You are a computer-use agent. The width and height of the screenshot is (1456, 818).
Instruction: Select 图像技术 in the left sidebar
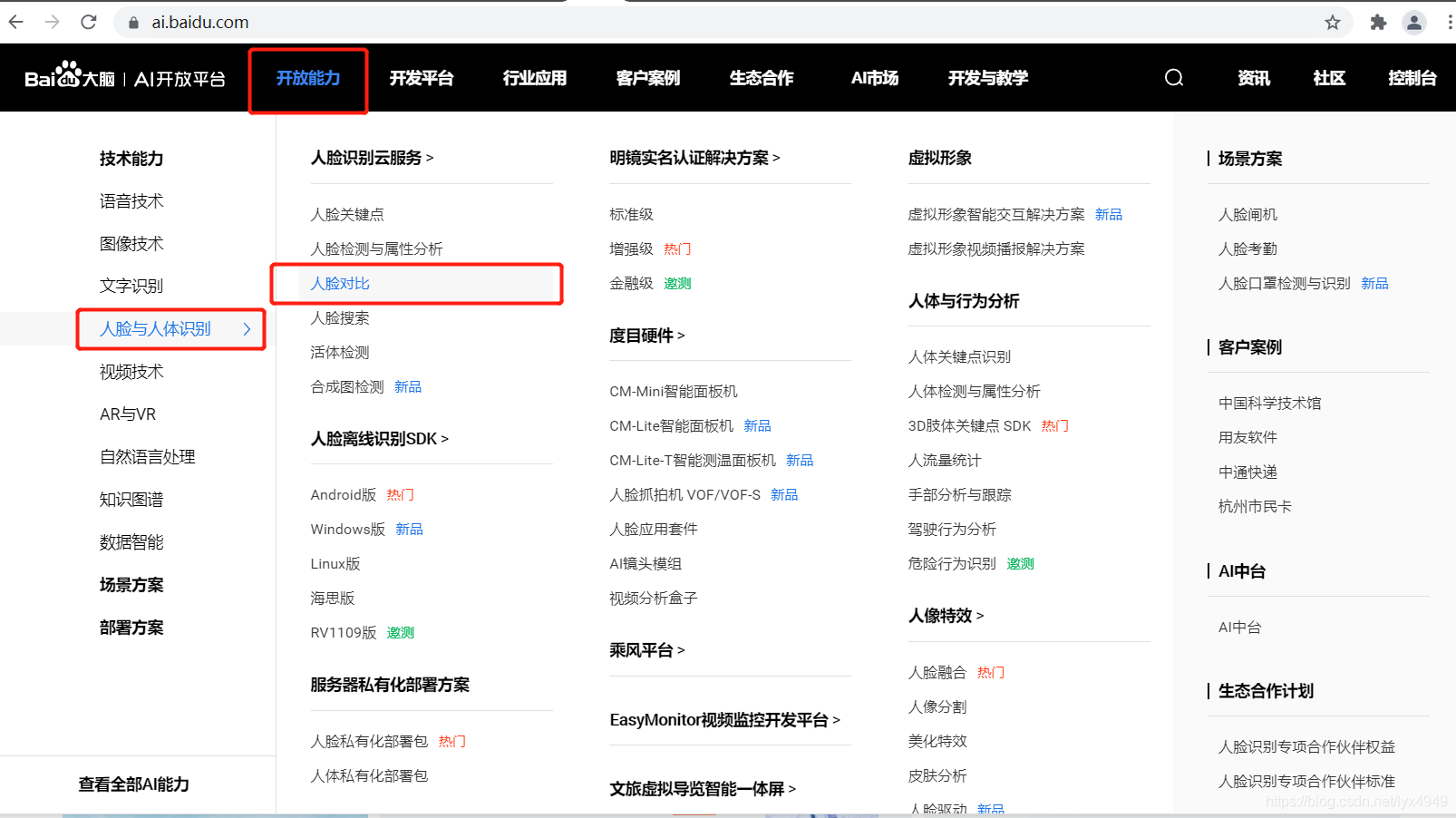(x=131, y=244)
